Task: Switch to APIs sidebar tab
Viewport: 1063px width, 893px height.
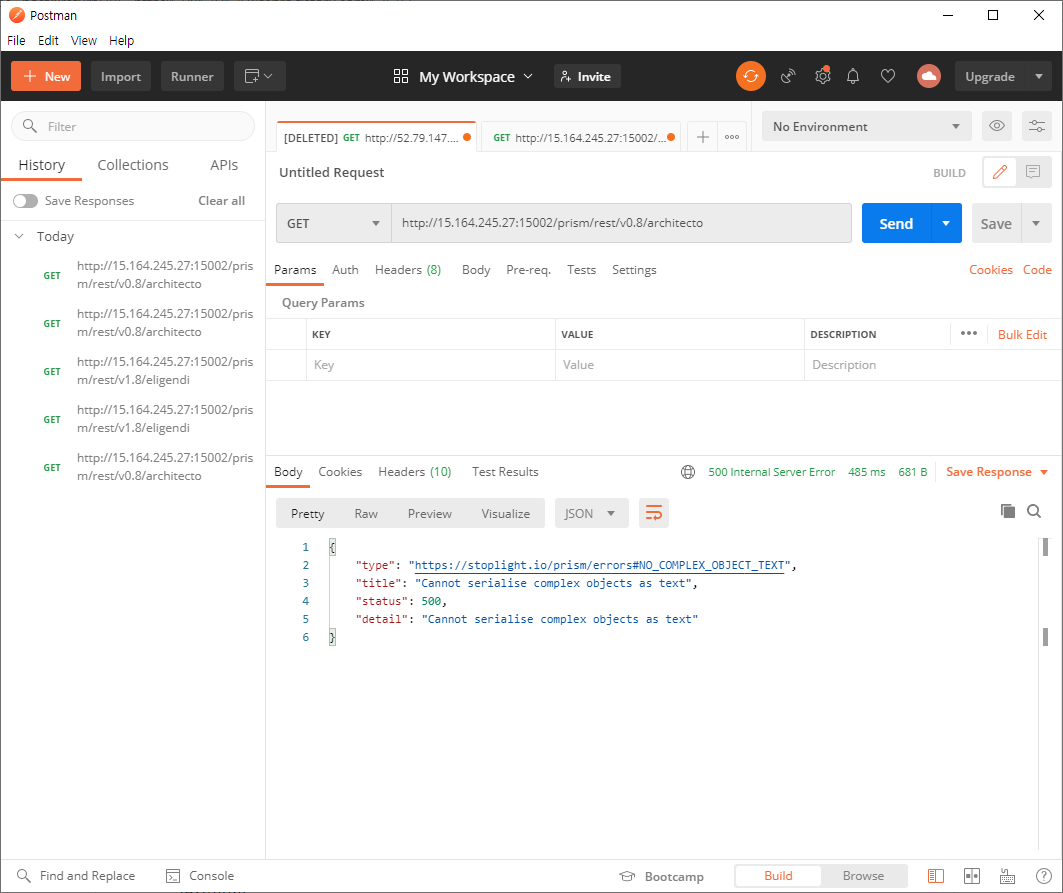Action: [x=224, y=165]
